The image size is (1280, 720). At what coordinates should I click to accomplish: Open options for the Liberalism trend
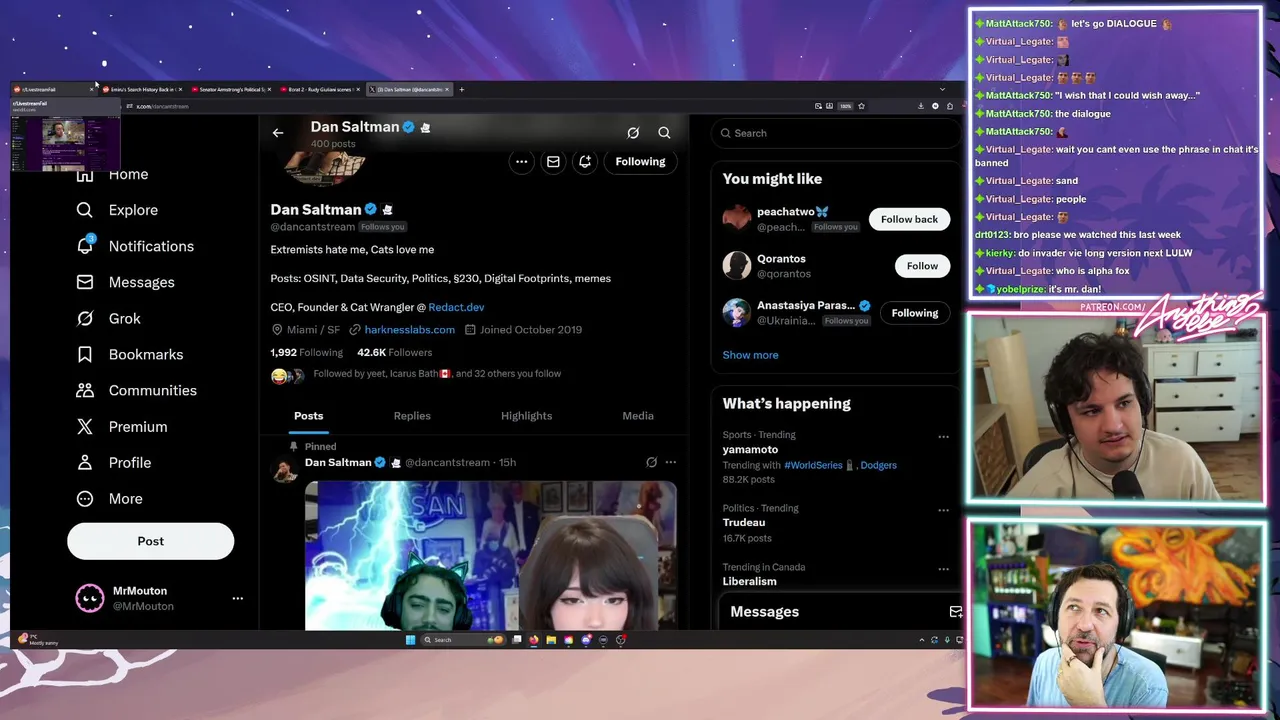(943, 569)
